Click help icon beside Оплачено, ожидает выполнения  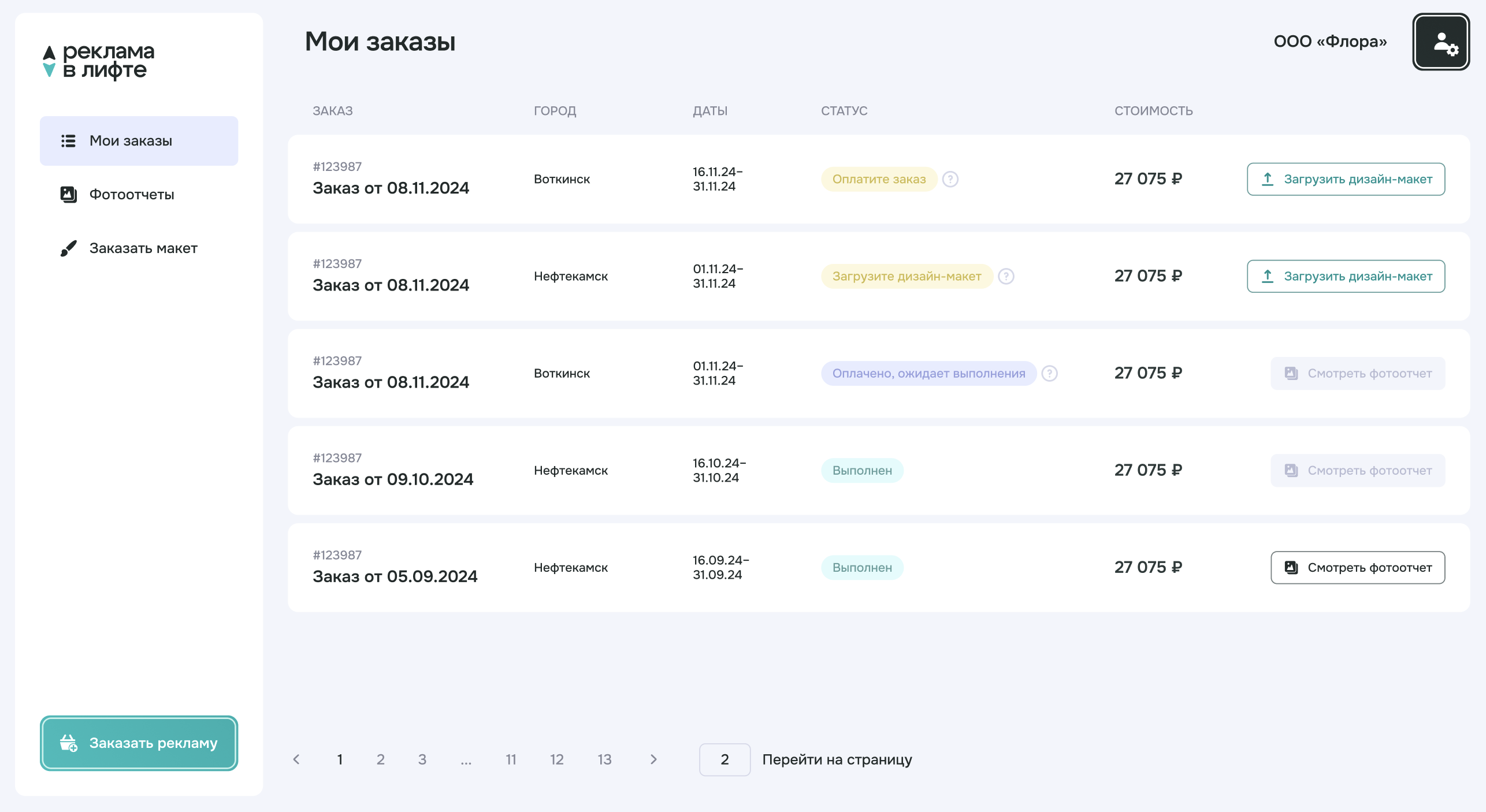point(1049,373)
